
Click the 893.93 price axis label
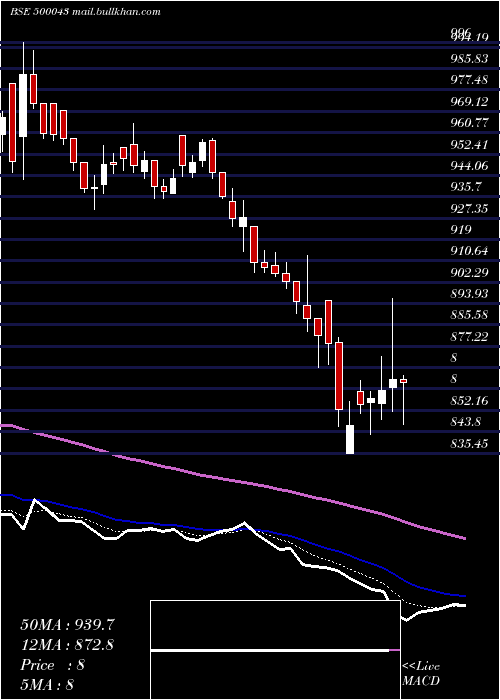(469, 294)
